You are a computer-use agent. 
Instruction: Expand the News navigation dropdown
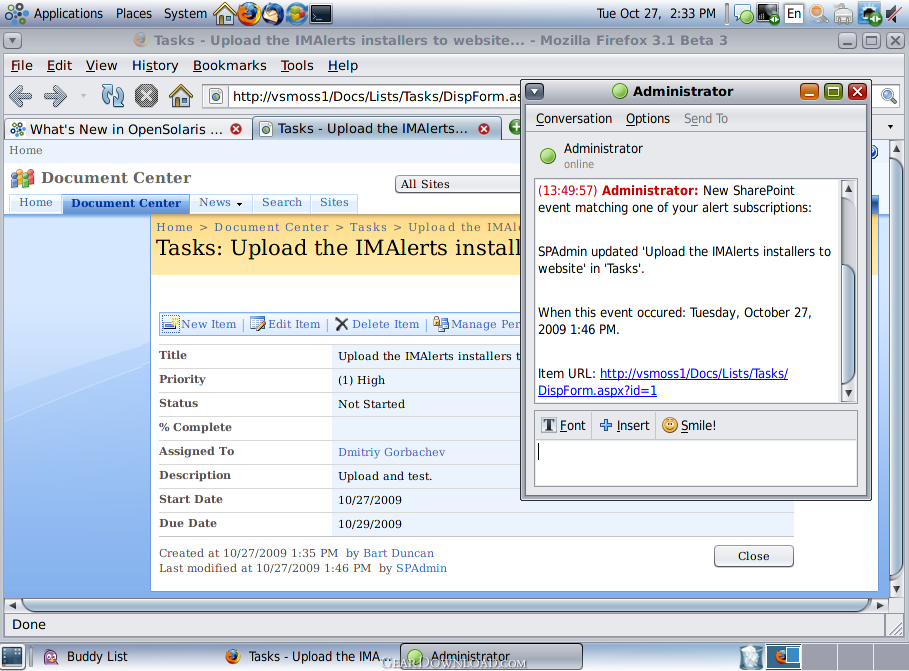239,204
